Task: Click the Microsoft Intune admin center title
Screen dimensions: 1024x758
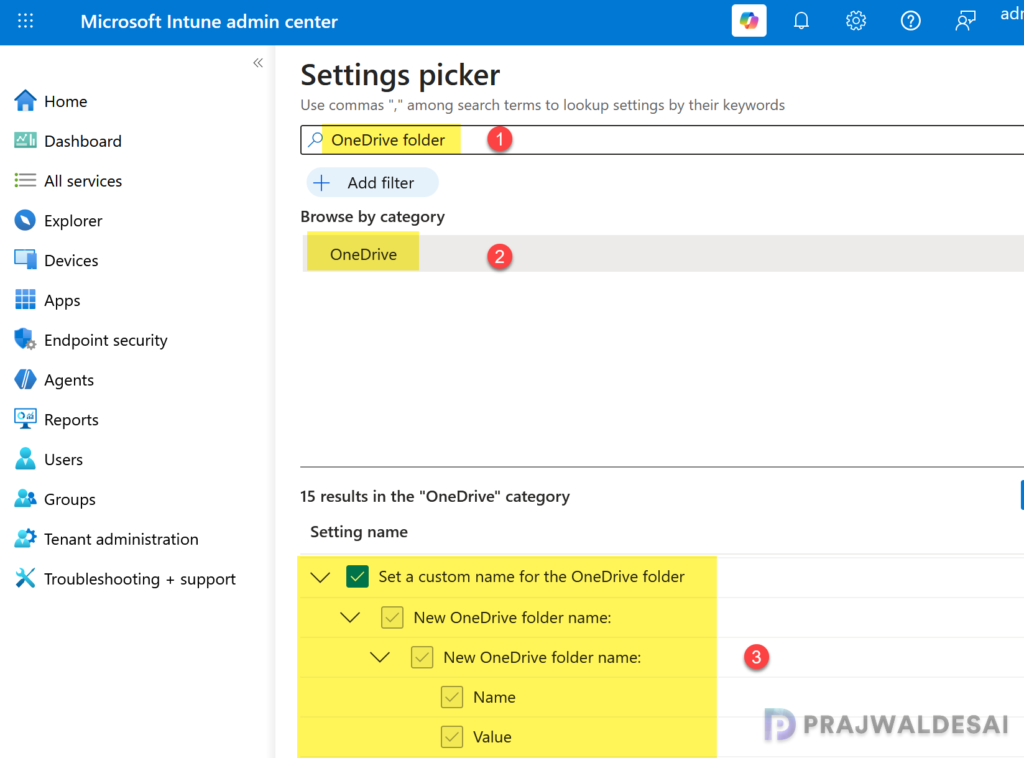Action: (x=209, y=22)
